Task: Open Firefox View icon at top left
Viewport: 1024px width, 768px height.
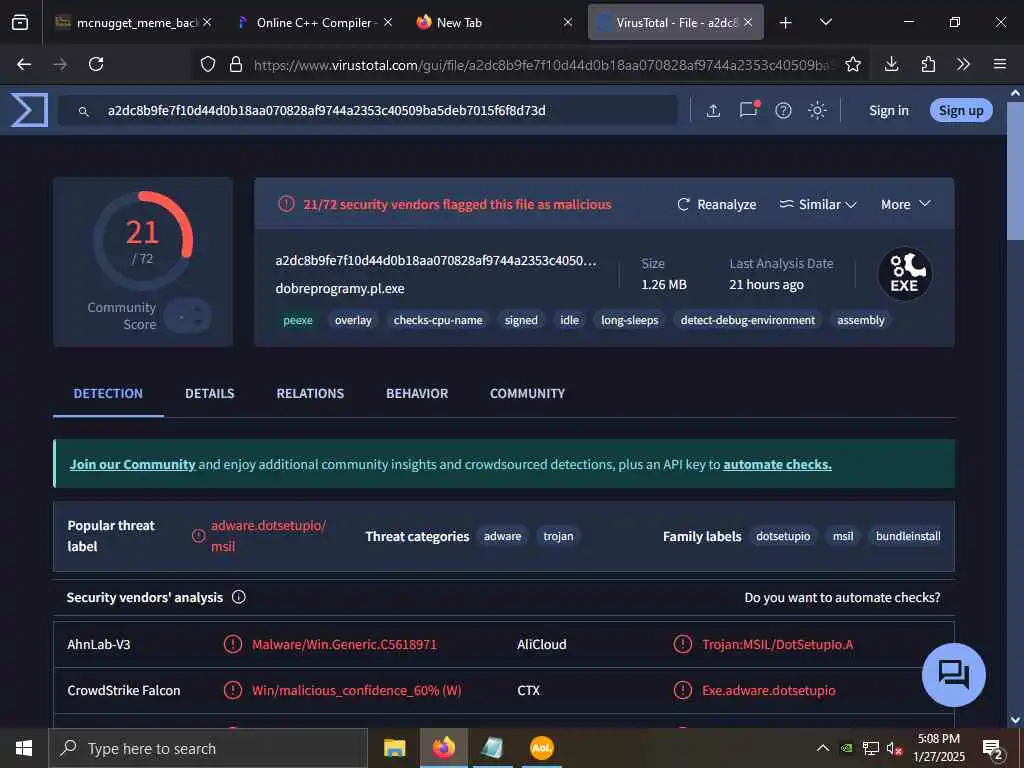Action: 20,22
